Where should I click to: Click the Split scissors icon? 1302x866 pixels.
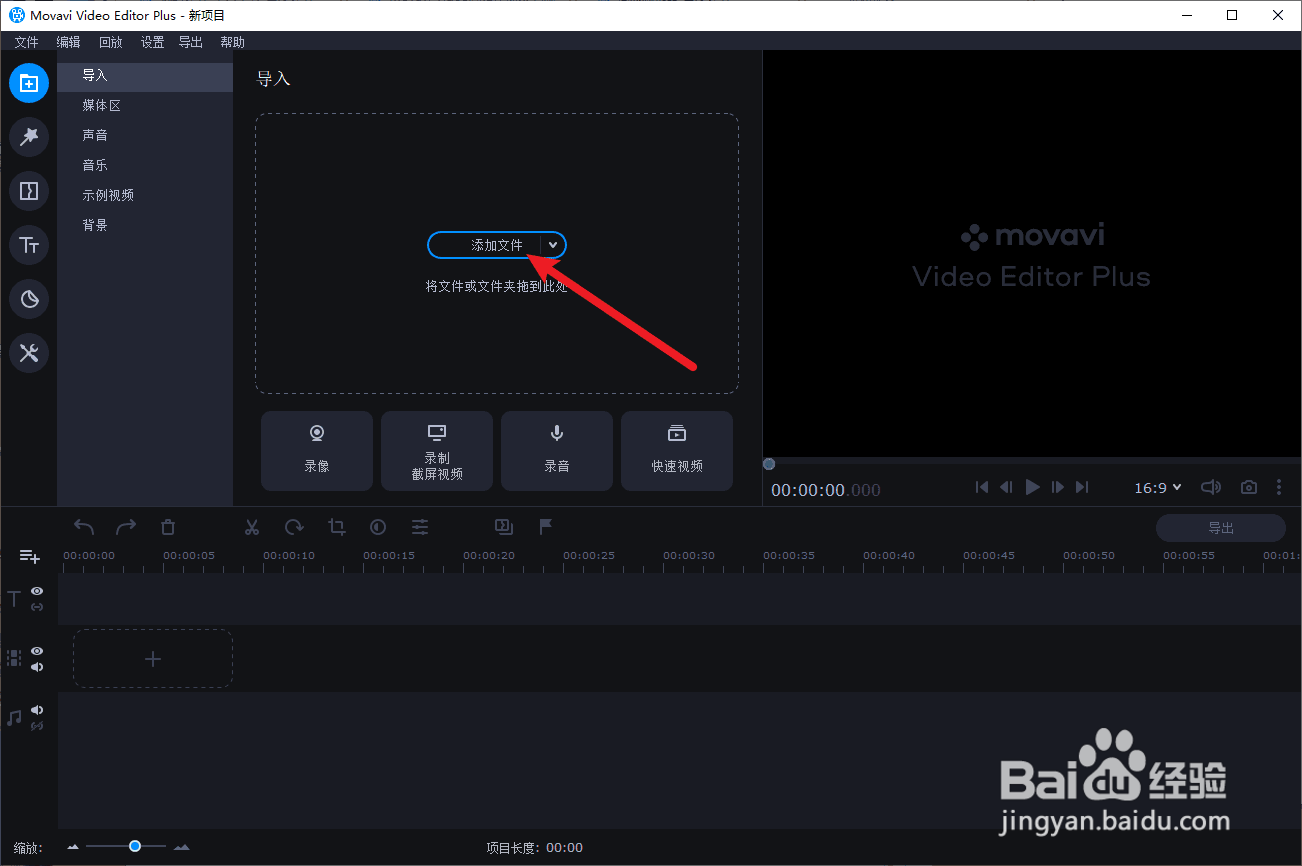point(252,527)
